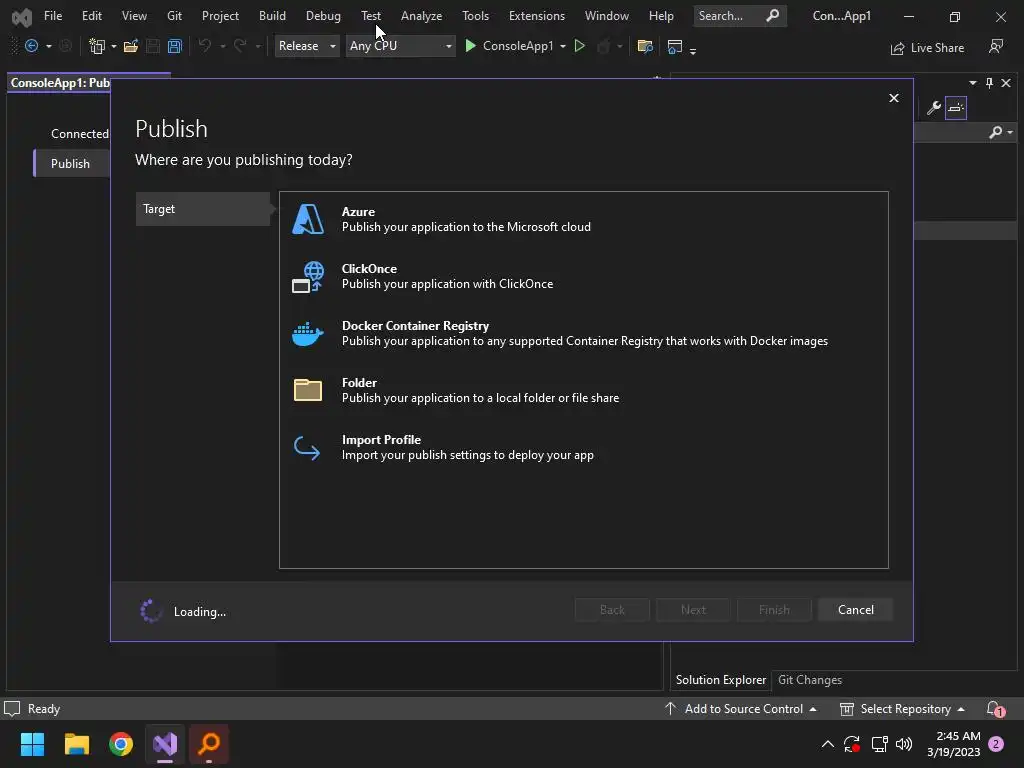
Task: Click the notifications bell in status bar
Action: click(x=995, y=709)
